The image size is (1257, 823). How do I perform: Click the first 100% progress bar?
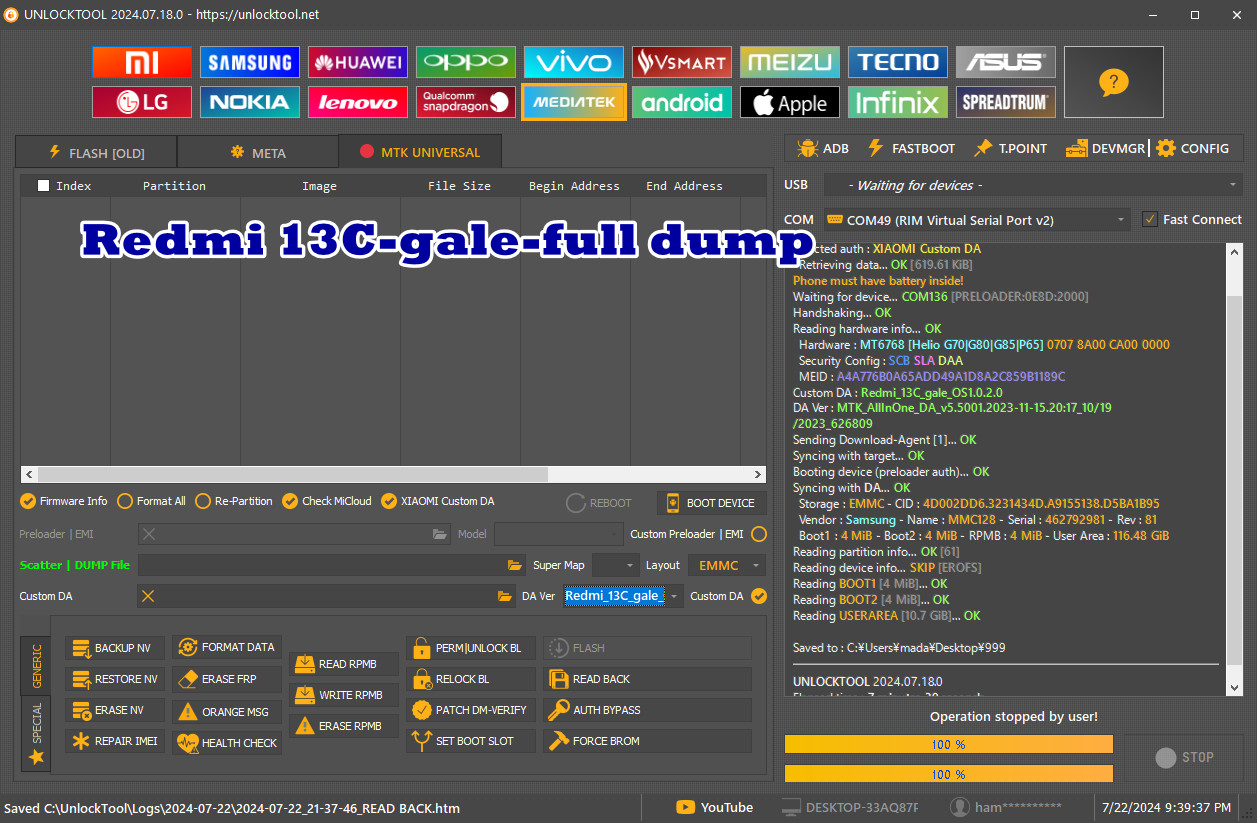[949, 744]
